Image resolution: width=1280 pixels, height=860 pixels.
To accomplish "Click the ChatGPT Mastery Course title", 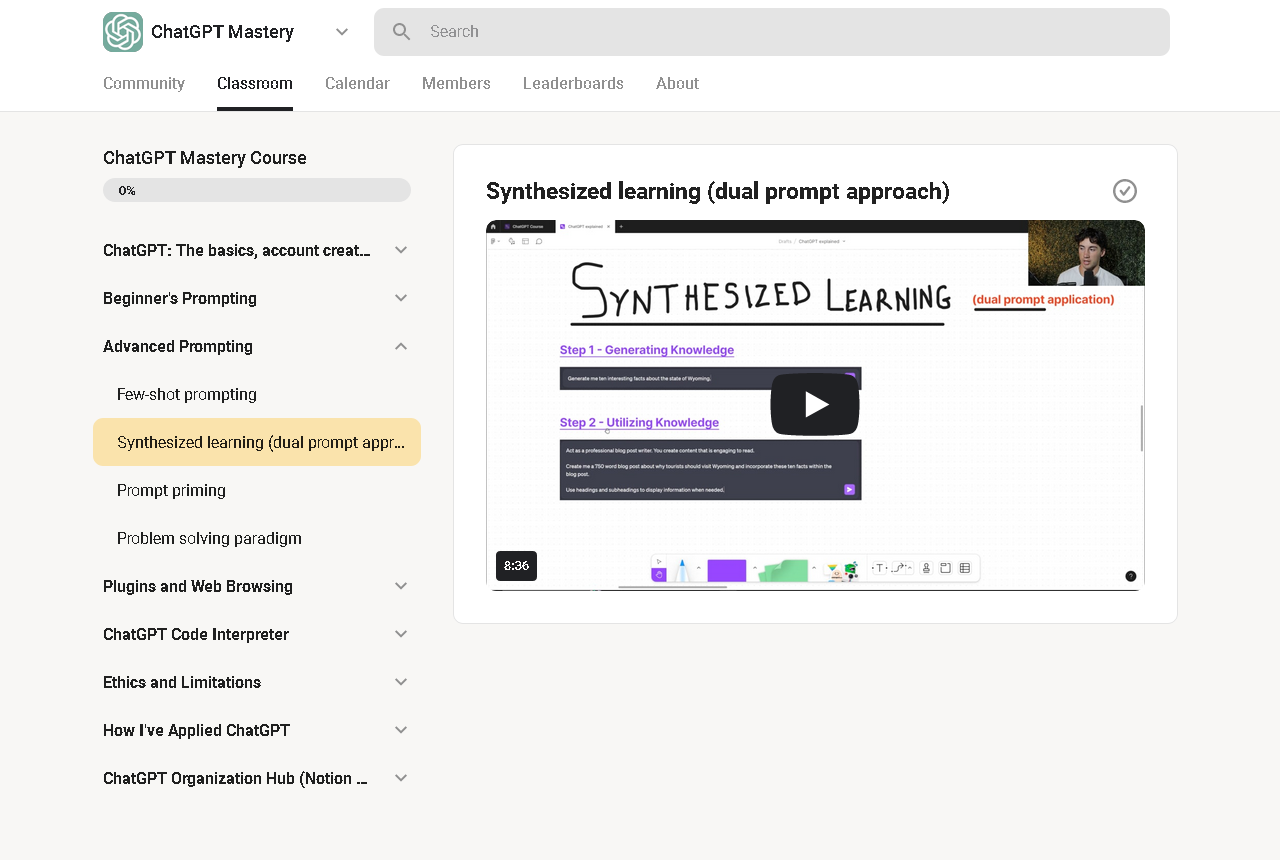I will click(205, 158).
